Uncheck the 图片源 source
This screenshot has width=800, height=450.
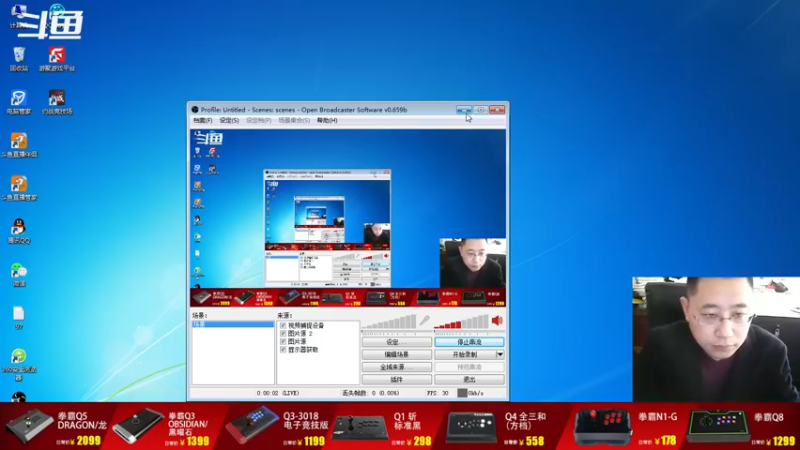(283, 342)
